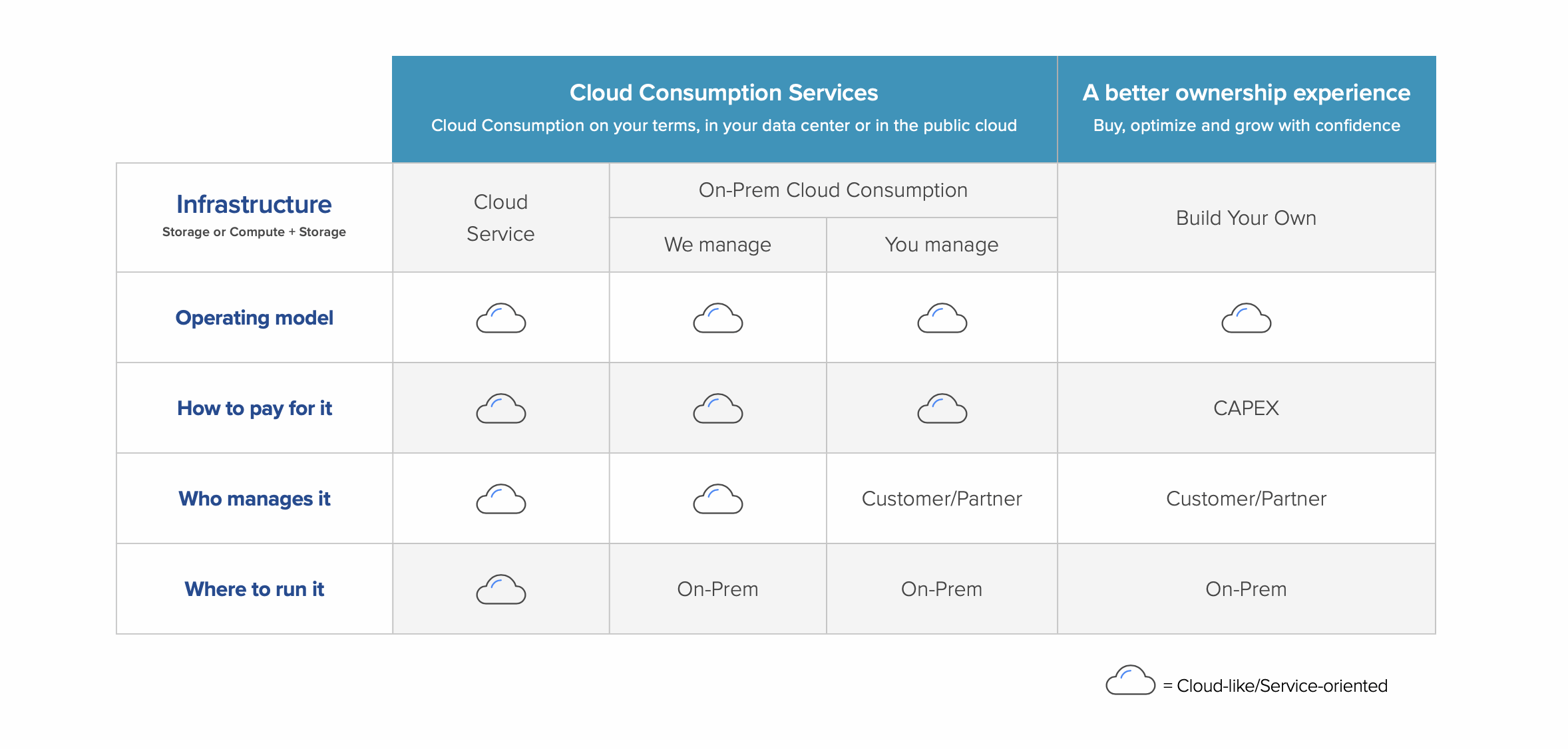The width and height of the screenshot is (1568, 749).
Task: Click the Who manages it label
Action: 254,499
